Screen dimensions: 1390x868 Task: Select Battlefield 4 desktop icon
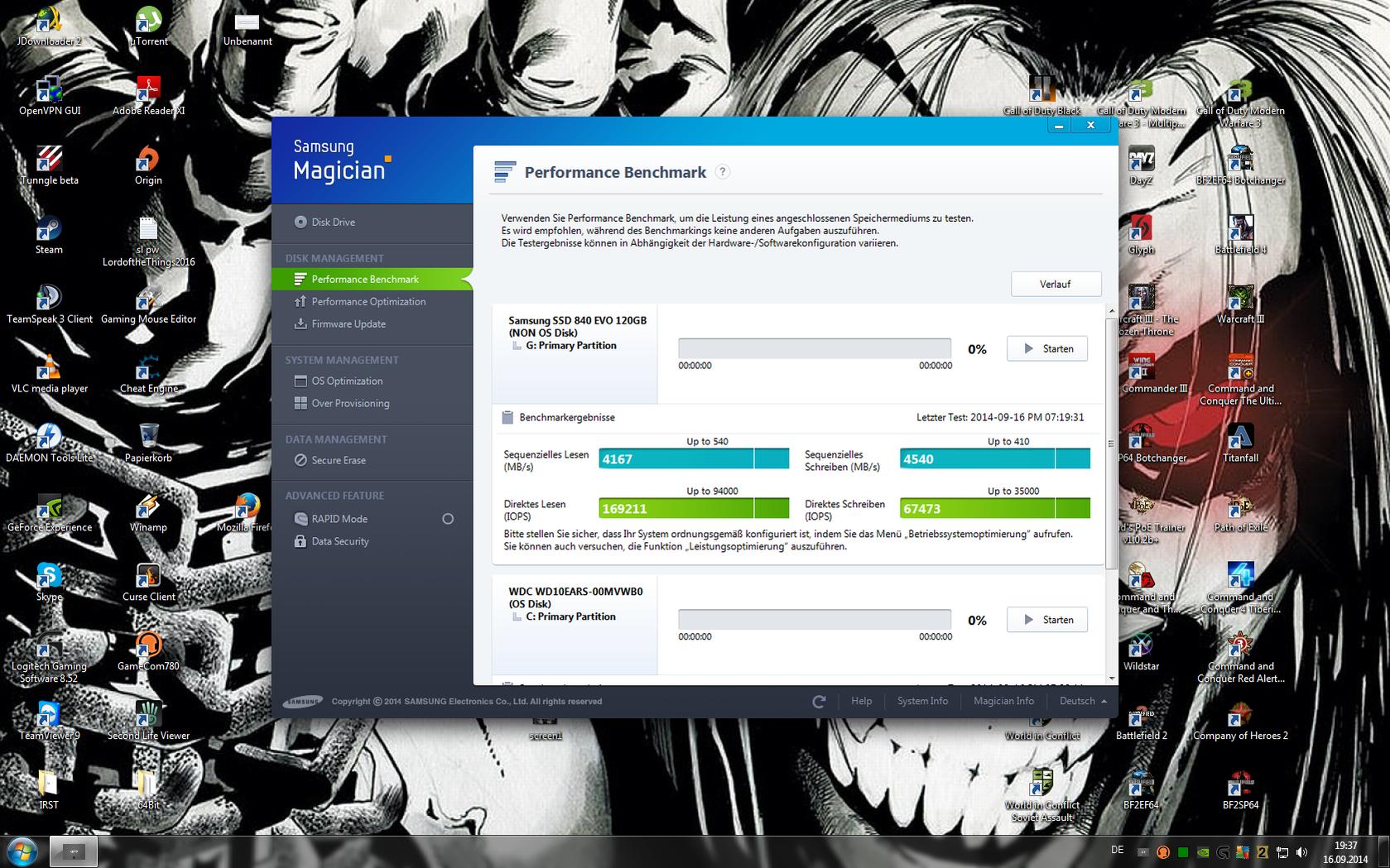[1240, 235]
